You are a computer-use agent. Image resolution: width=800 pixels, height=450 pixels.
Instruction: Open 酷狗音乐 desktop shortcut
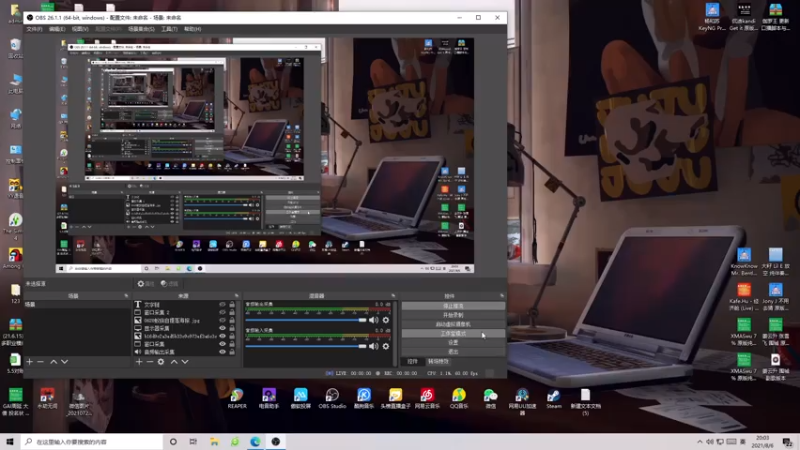coord(364,398)
